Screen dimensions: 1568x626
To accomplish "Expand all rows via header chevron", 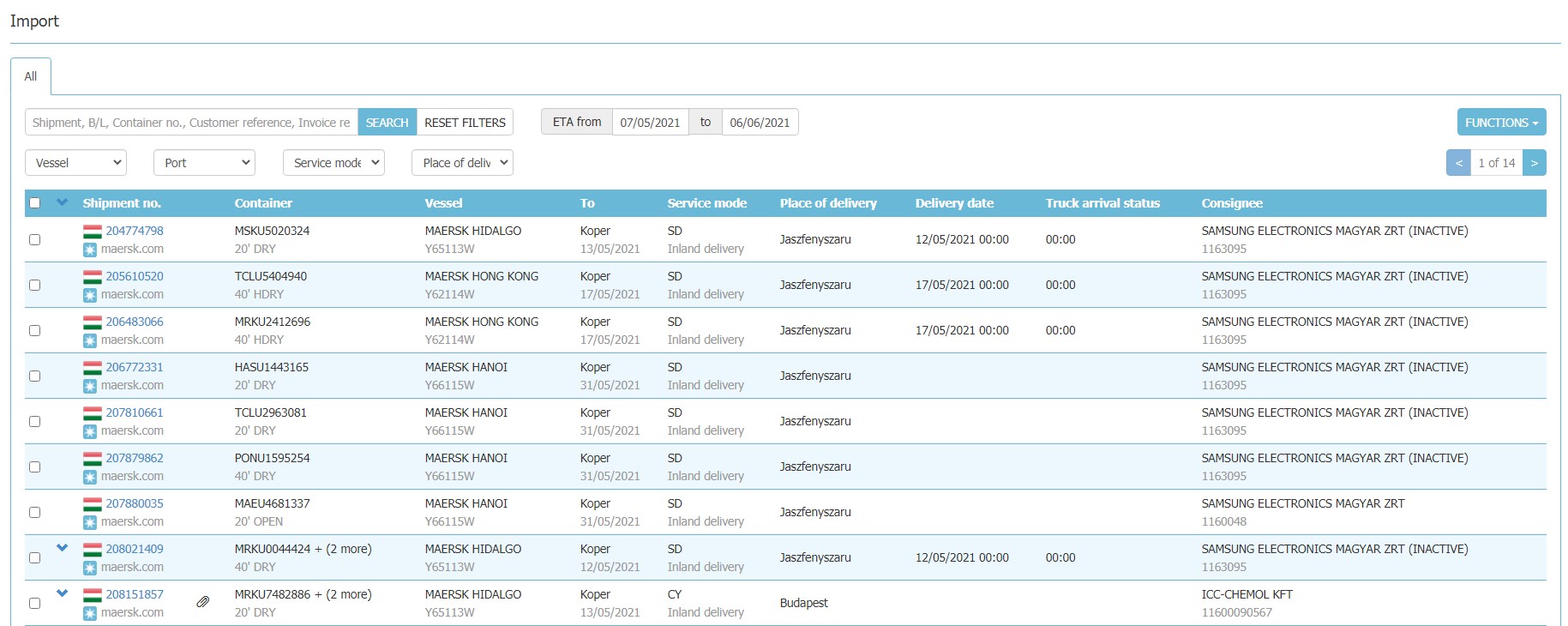I will click(x=62, y=202).
